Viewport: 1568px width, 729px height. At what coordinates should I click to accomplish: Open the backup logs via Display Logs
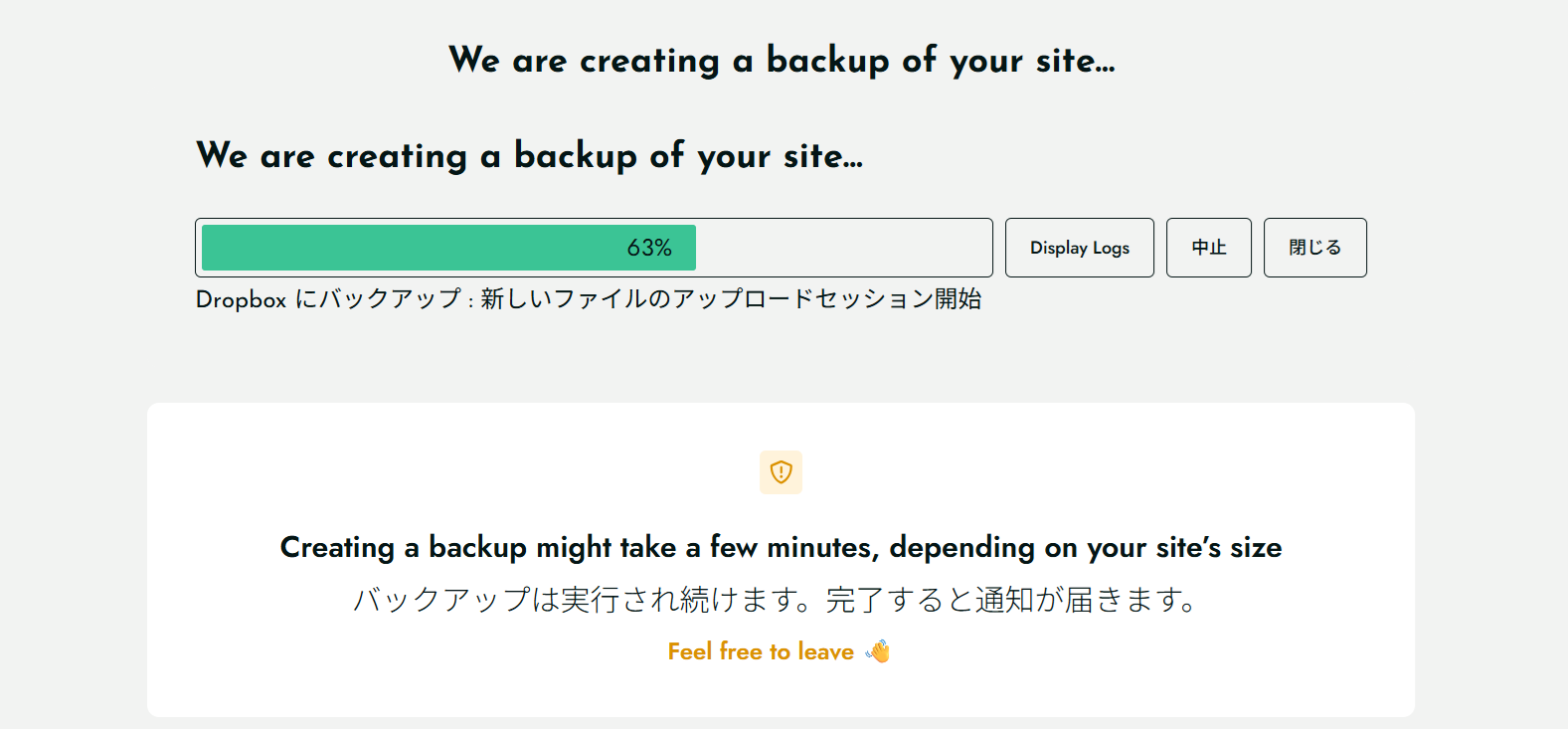click(x=1079, y=247)
